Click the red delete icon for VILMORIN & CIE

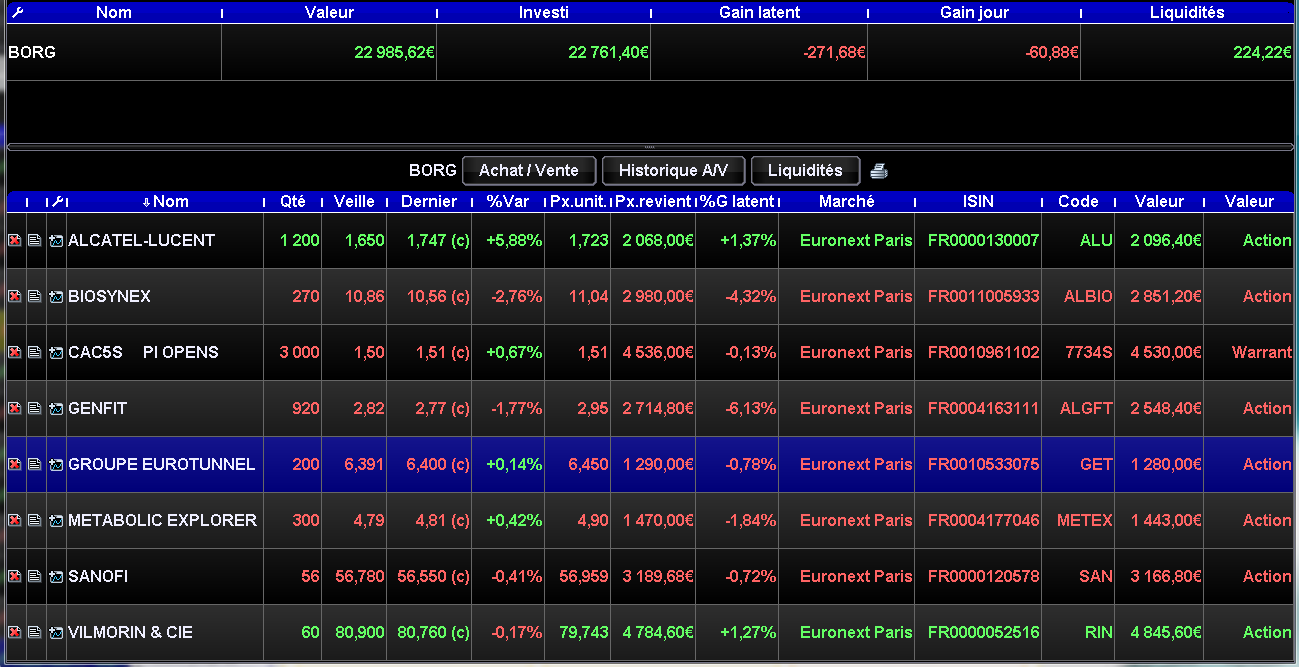(x=15, y=633)
